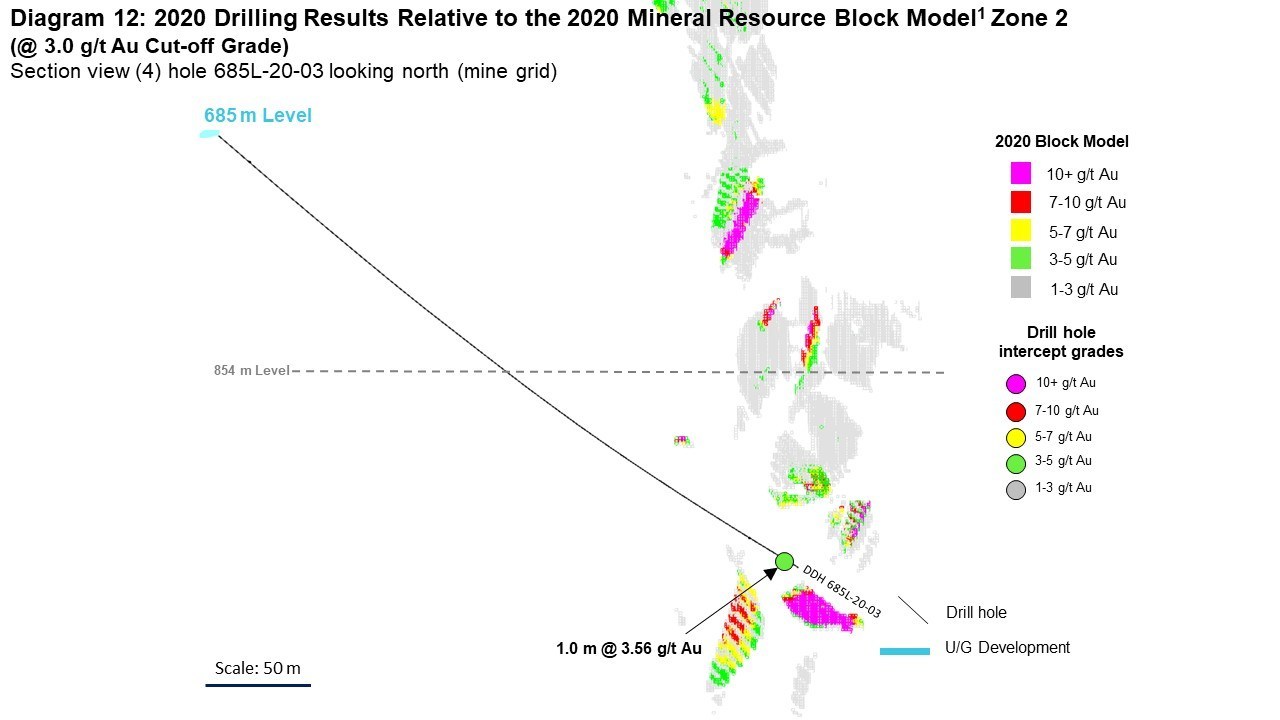Image resolution: width=1280 pixels, height=720 pixels.
Task: Click the "Drill hole" legend text
Action: (x=976, y=612)
